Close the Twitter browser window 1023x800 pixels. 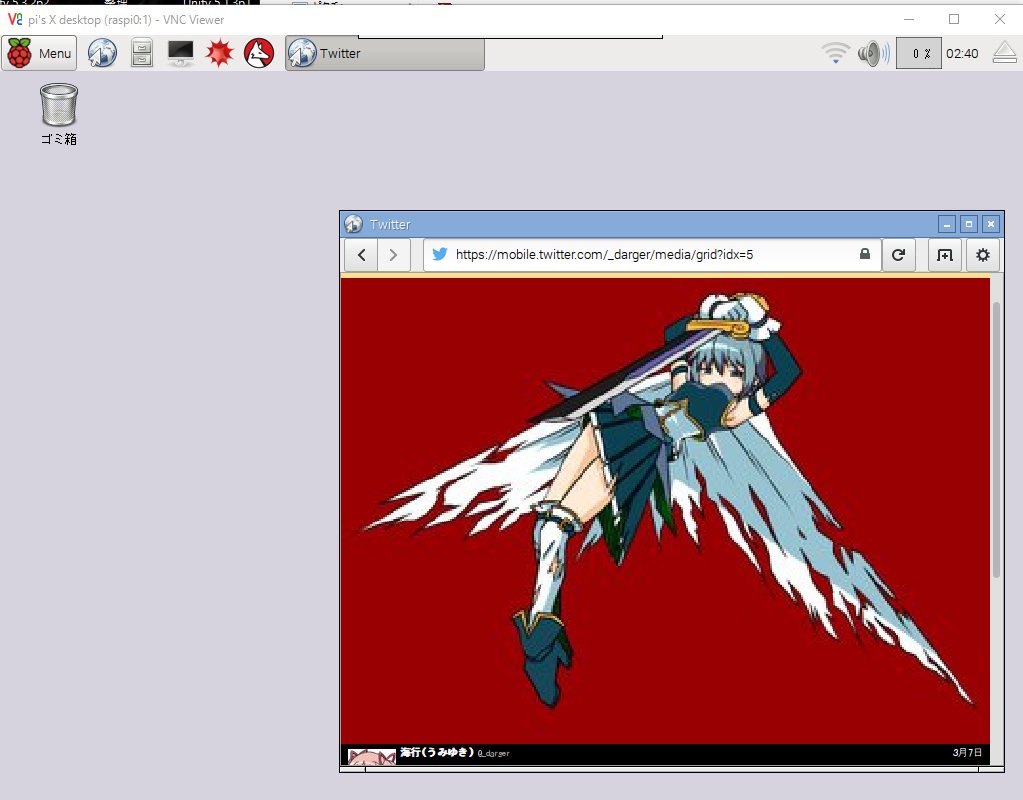tap(991, 224)
